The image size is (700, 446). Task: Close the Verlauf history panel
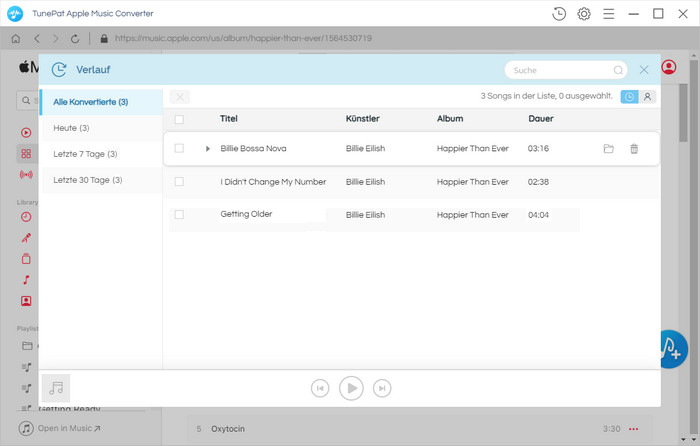(x=644, y=70)
